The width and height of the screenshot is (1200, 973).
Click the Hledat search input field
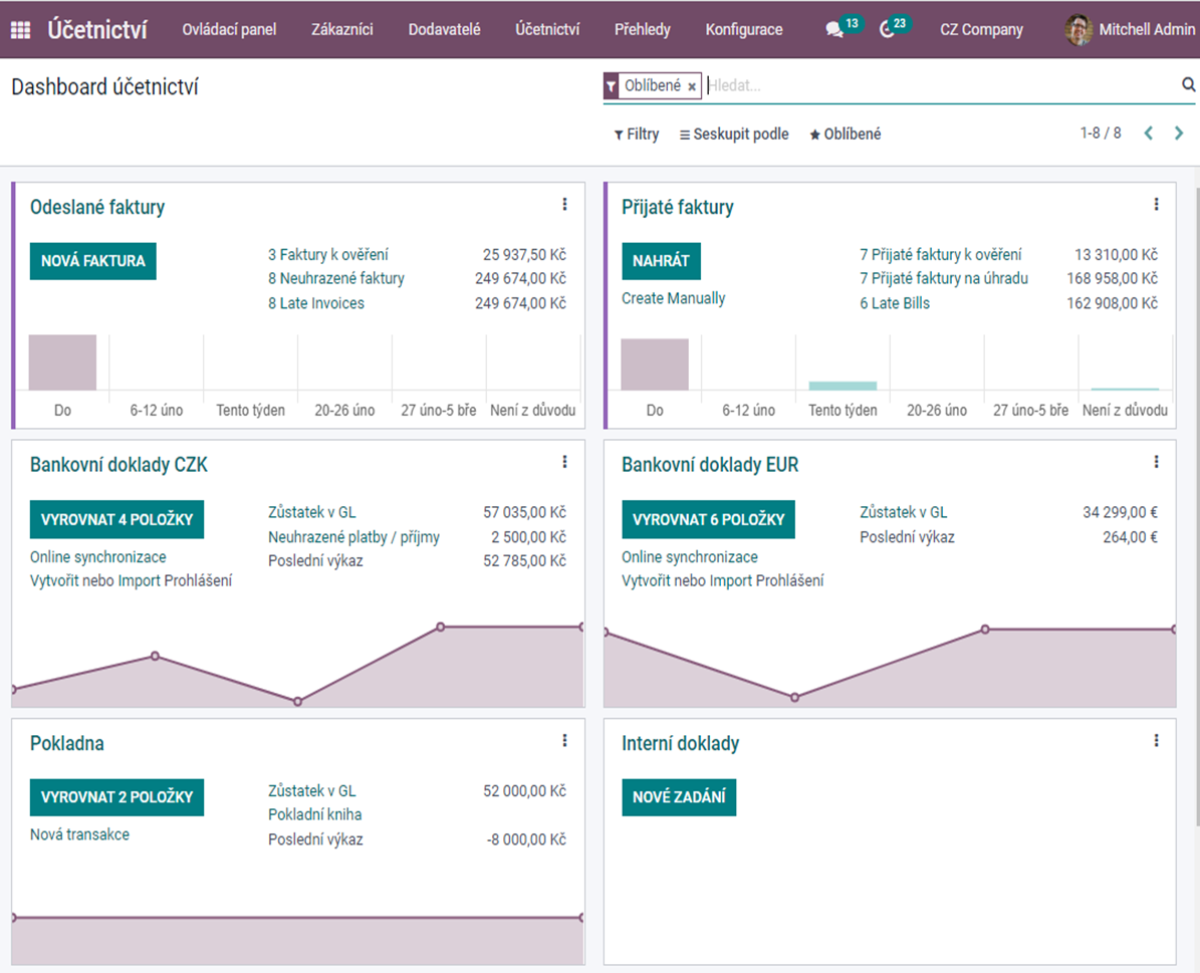pyautogui.click(x=940, y=86)
